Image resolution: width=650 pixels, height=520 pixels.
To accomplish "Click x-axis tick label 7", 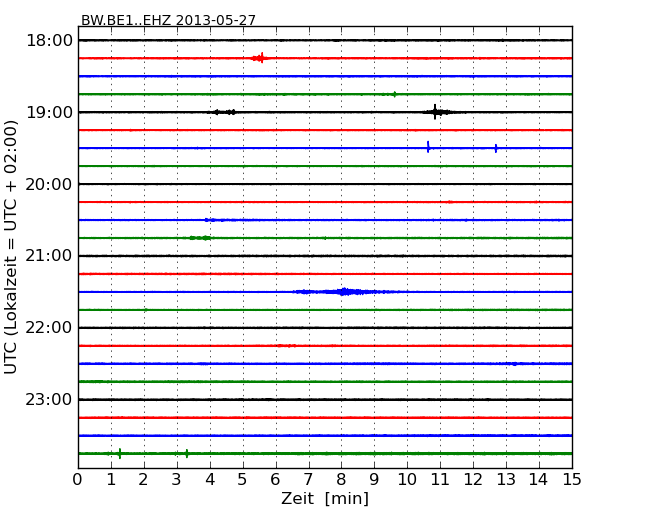I will click(308, 480).
